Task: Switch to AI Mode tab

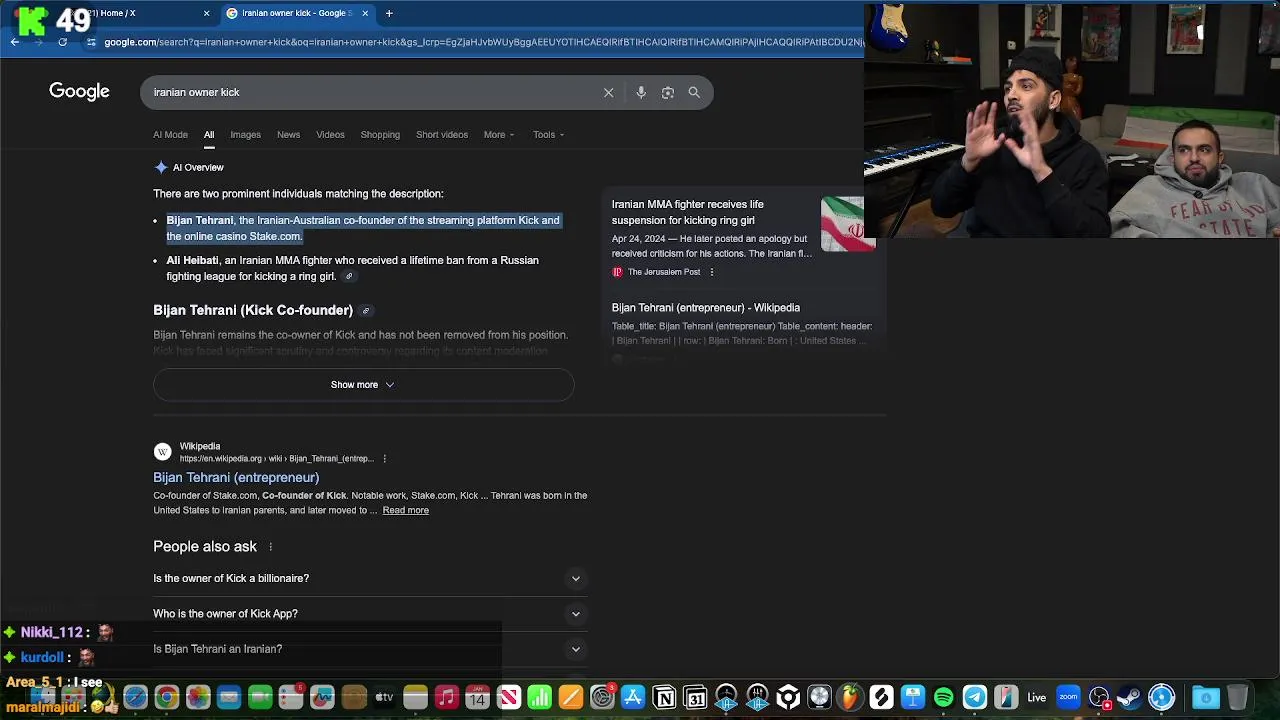Action: [170, 135]
